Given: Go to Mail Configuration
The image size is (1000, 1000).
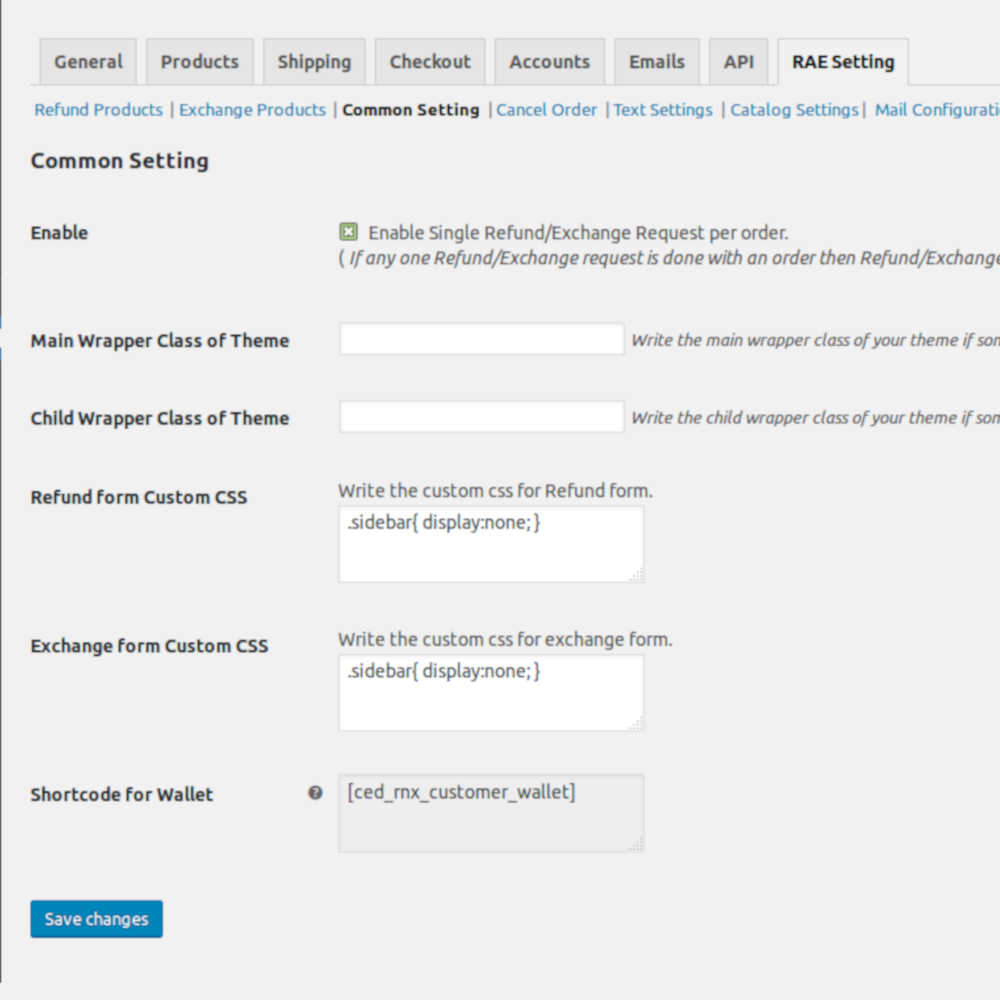Looking at the screenshot, I should (936, 110).
